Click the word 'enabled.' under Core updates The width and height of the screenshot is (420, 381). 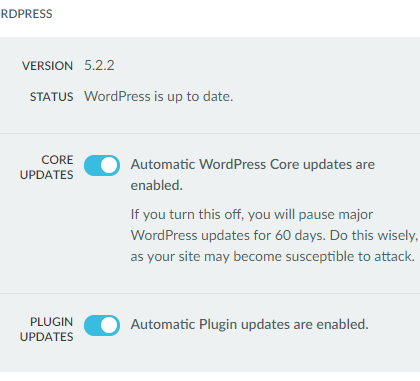(157, 185)
